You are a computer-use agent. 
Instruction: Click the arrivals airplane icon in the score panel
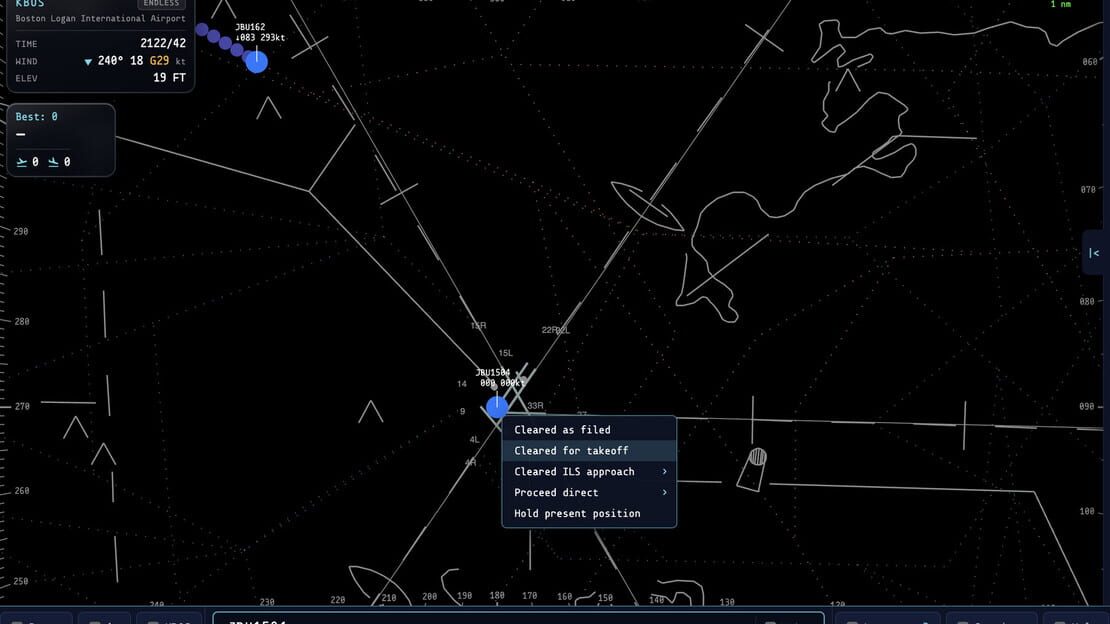coord(53,162)
